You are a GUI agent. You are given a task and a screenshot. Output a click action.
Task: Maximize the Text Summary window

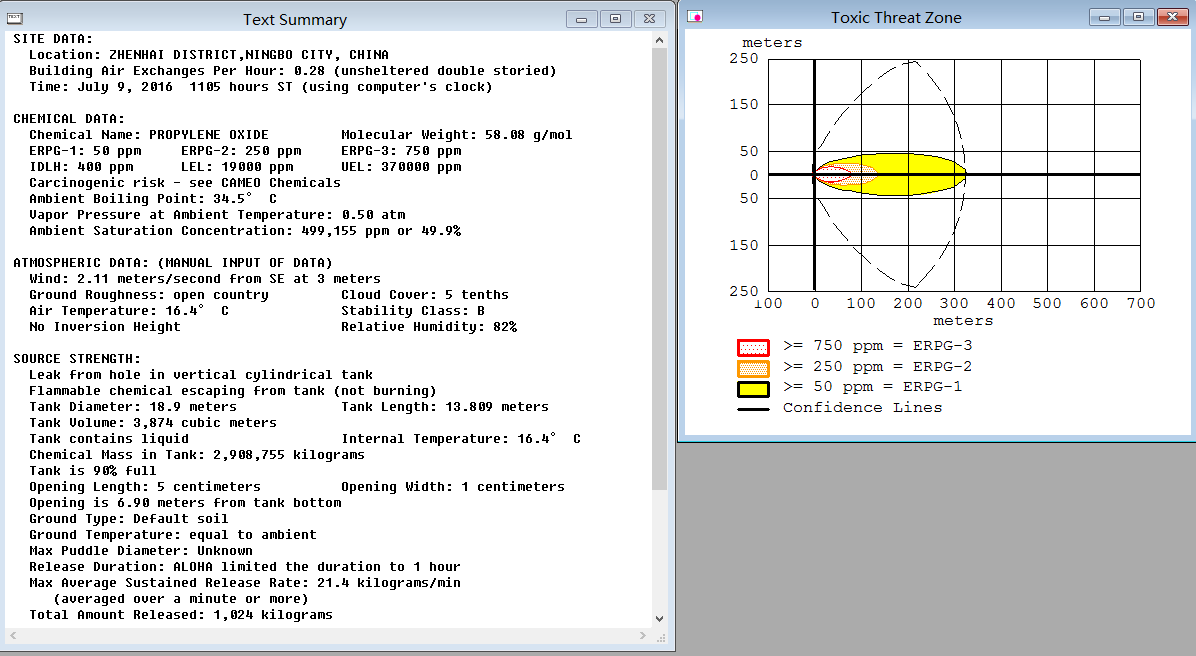[616, 19]
